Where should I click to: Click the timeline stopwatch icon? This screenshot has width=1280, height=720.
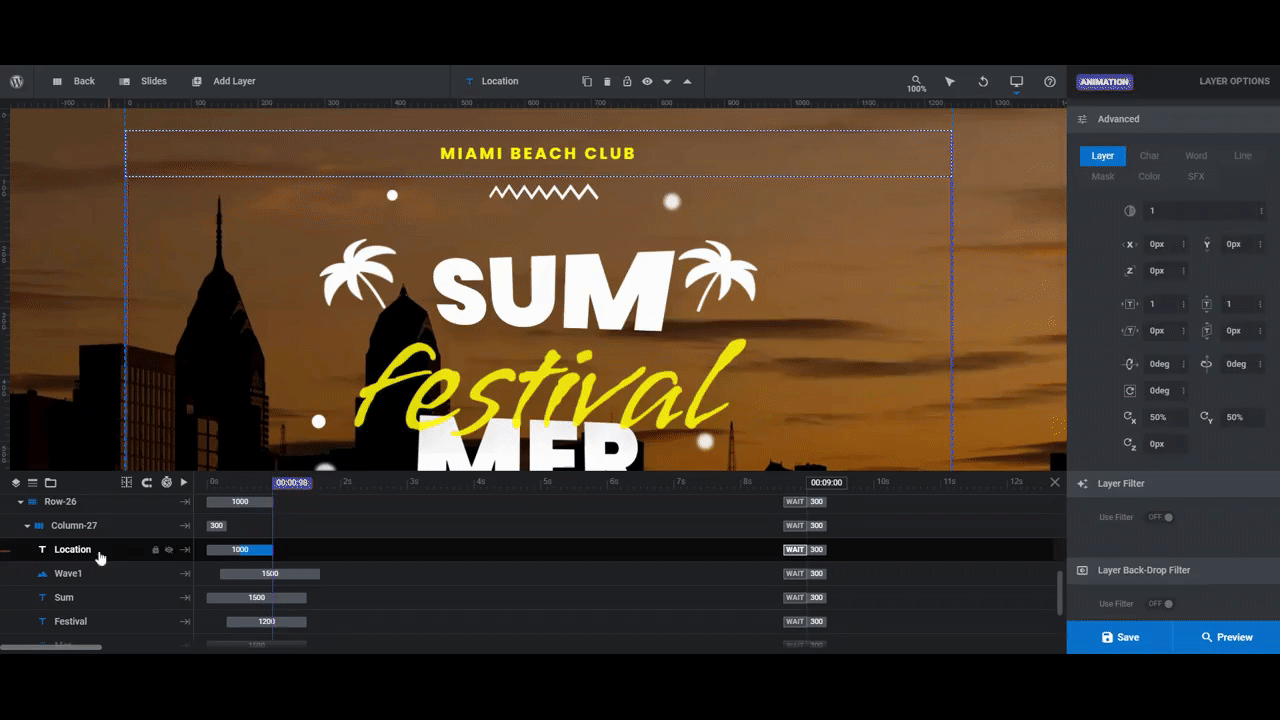click(166, 482)
